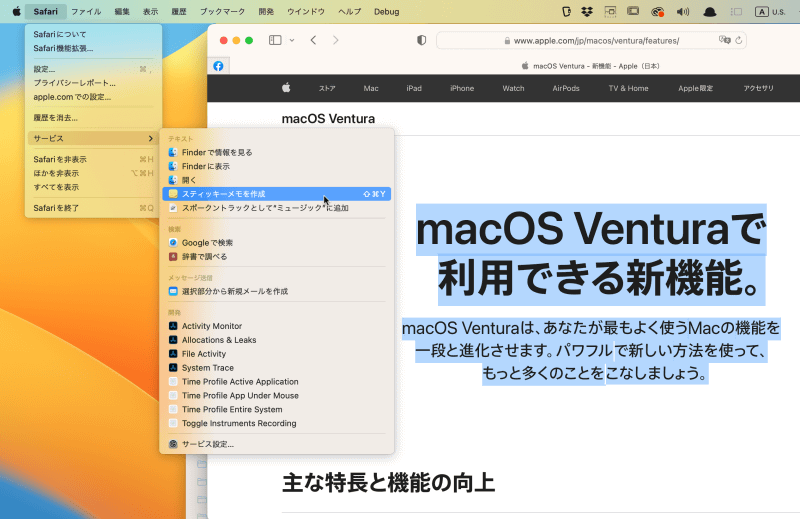Viewport: 800px width, 519px height.
Task: Click the Safari icon beside Googleで検索
Action: coord(173,242)
